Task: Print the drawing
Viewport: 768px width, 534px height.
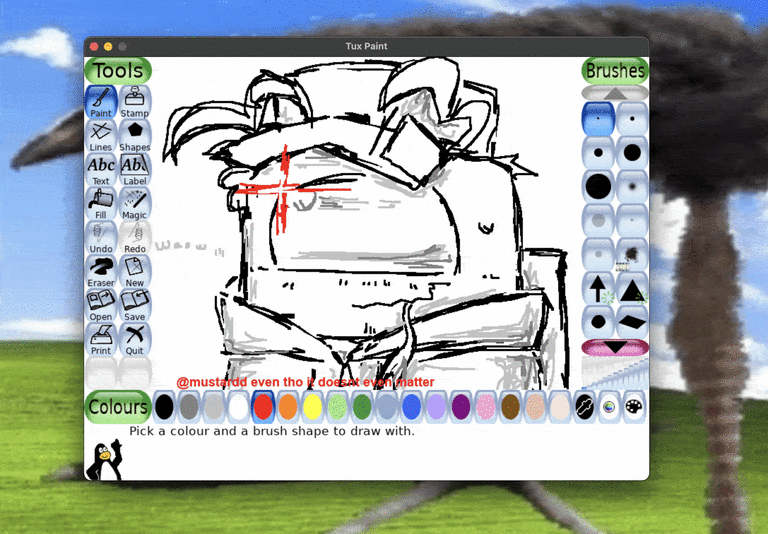Action: click(101, 339)
